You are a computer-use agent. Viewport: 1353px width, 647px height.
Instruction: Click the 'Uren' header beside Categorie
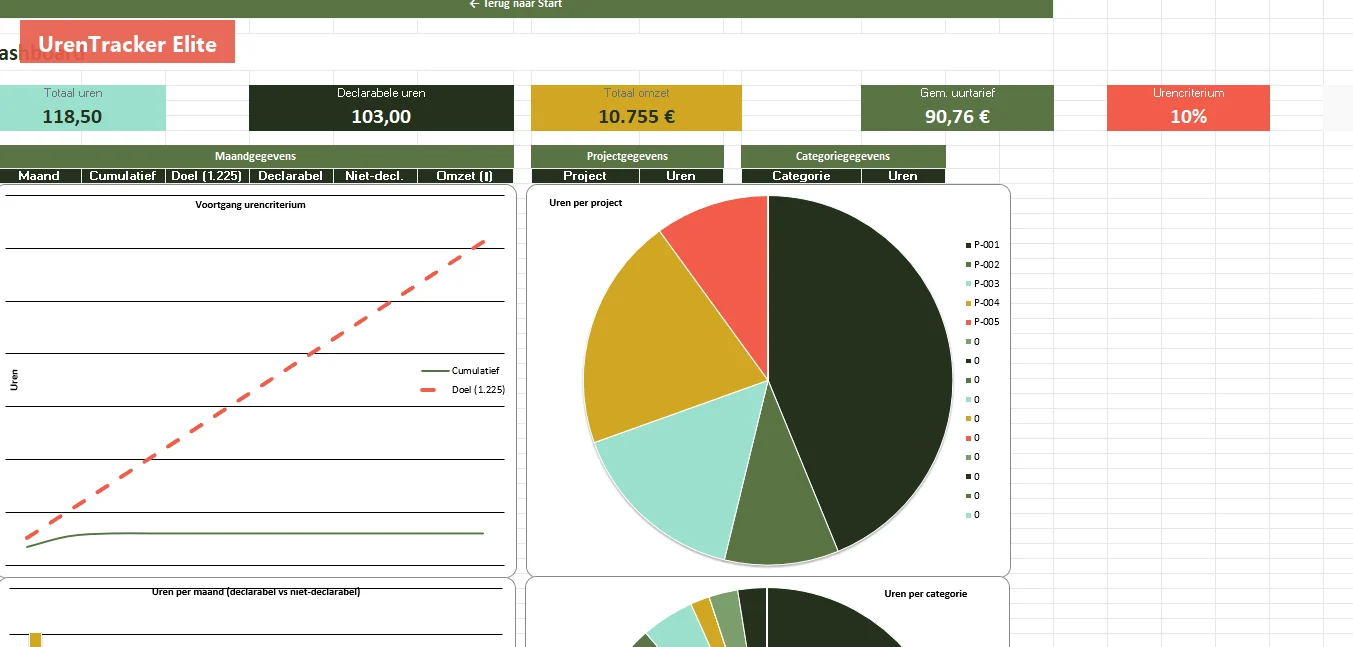point(903,176)
